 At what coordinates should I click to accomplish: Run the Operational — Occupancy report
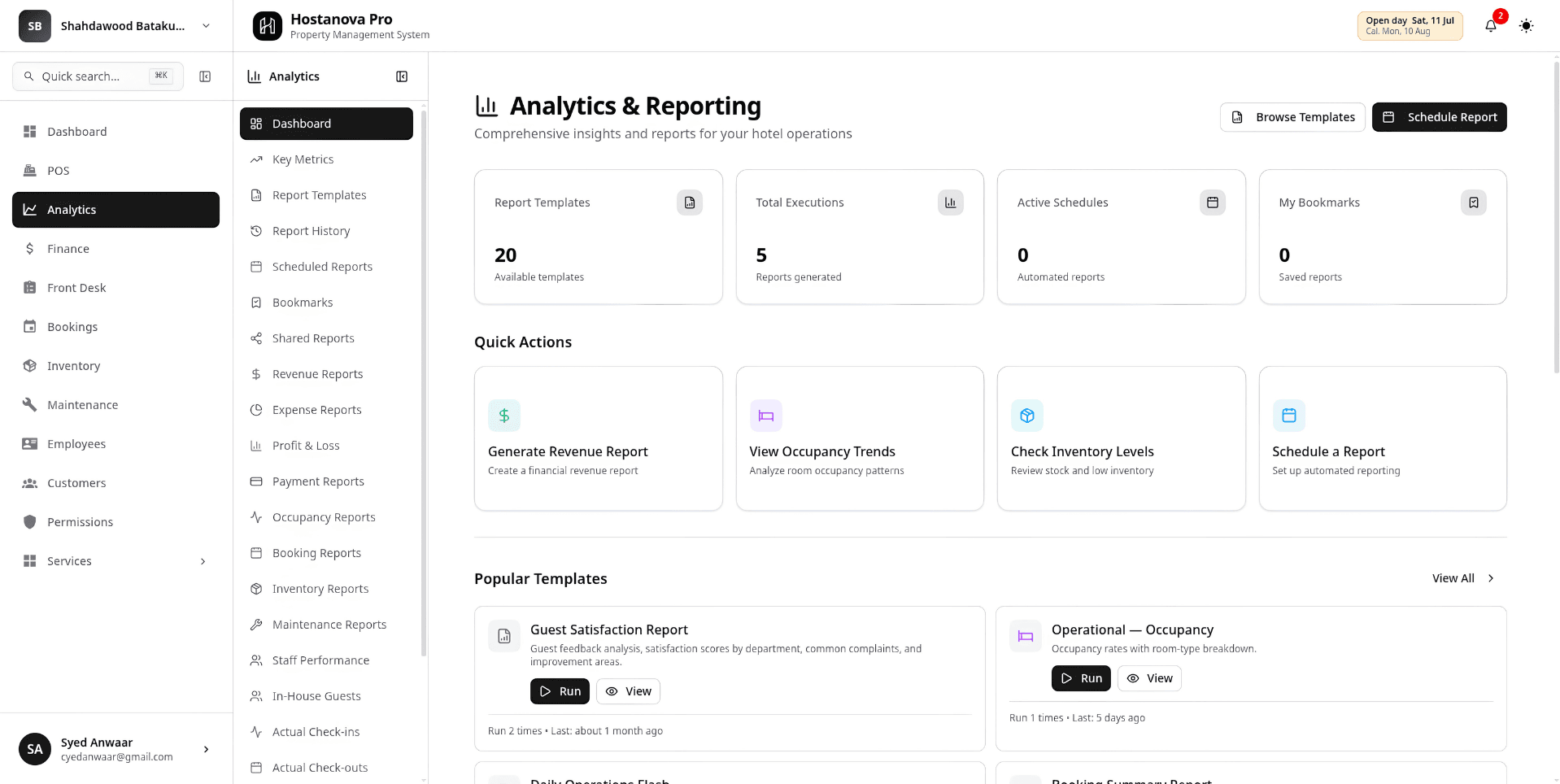point(1081,678)
